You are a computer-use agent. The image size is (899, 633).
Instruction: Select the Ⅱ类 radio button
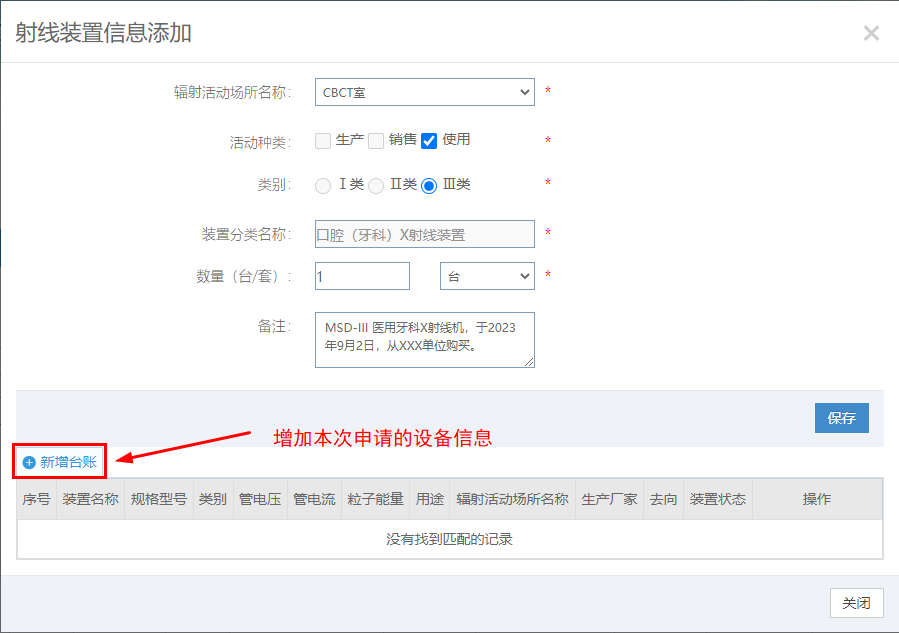(x=376, y=186)
